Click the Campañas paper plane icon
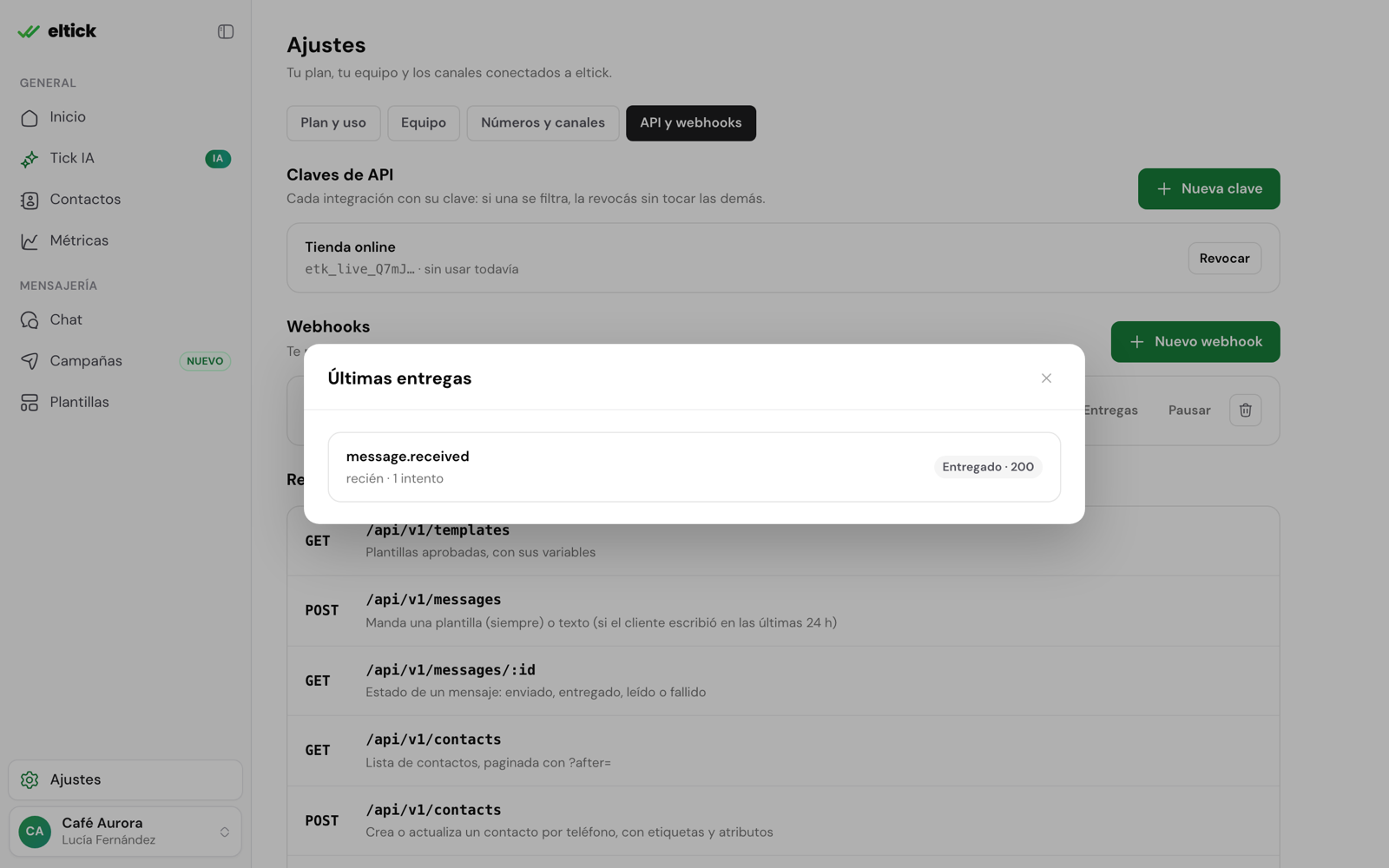Screen dimensions: 1389x868 (x=30, y=361)
